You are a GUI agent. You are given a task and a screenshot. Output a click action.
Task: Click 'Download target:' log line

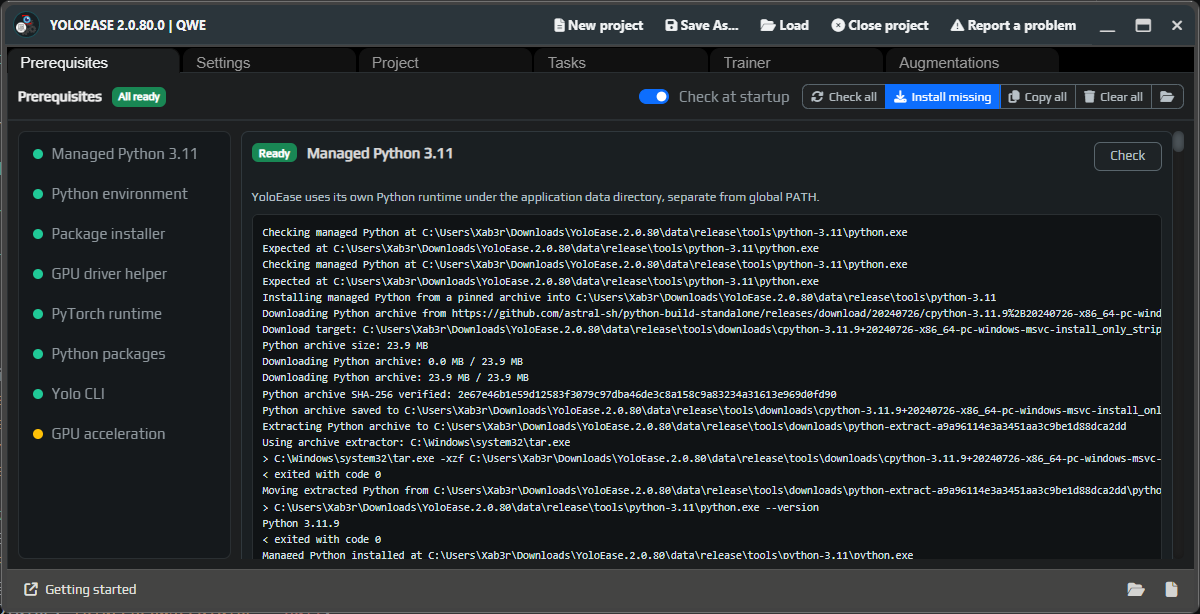(x=711, y=329)
